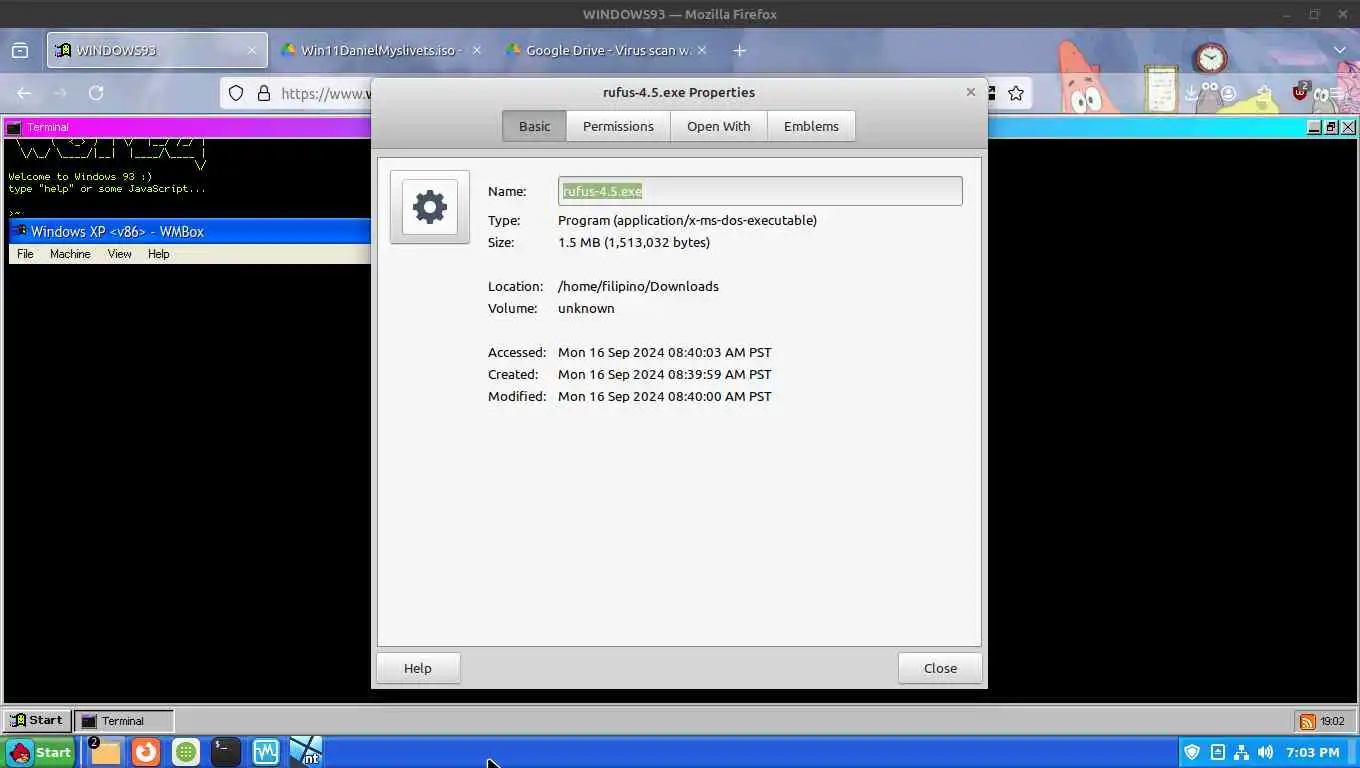The height and width of the screenshot is (768, 1360).
Task: Open a new Firefox tab
Action: point(739,50)
